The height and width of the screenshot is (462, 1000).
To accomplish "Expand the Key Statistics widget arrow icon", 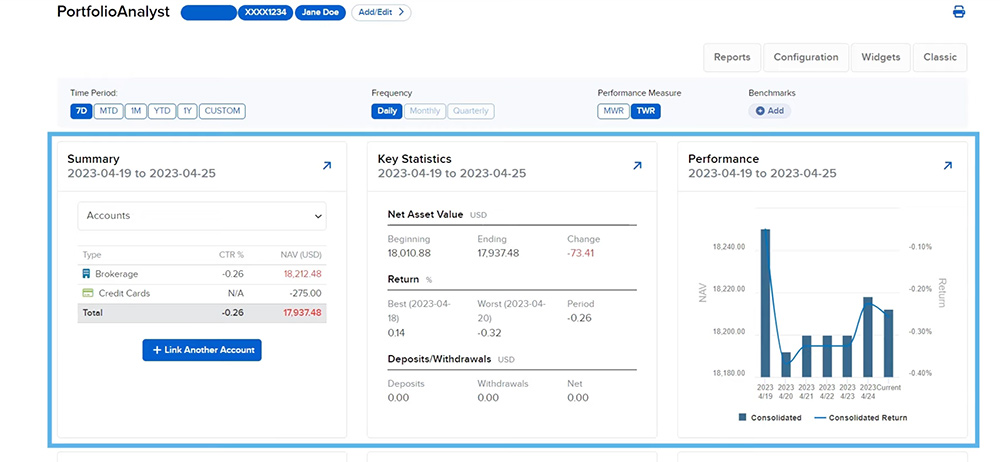I will click(x=637, y=165).
